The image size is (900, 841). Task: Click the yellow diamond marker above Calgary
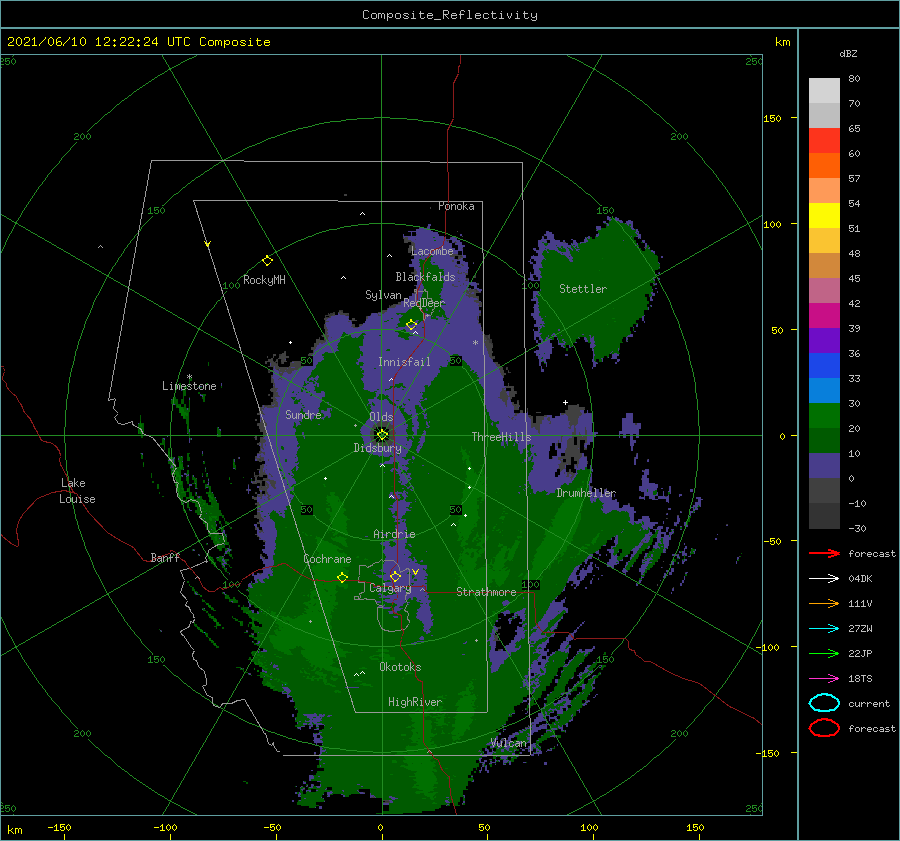[x=395, y=576]
